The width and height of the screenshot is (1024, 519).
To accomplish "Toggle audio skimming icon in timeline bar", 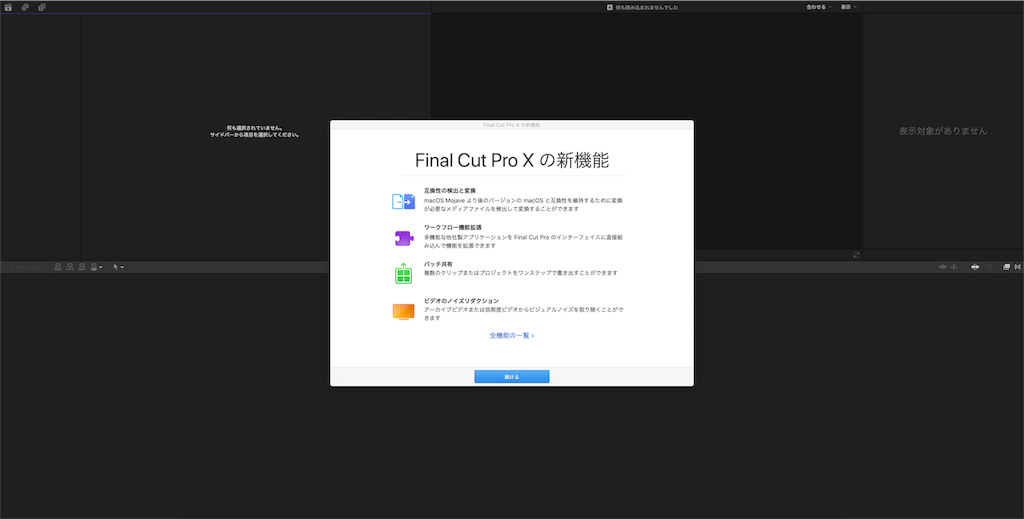I will [953, 267].
